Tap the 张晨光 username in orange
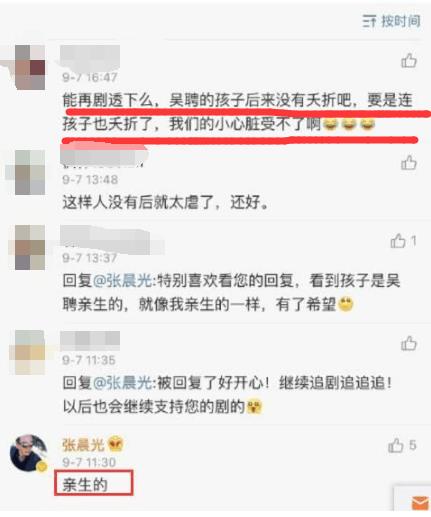 pyautogui.click(x=83, y=444)
